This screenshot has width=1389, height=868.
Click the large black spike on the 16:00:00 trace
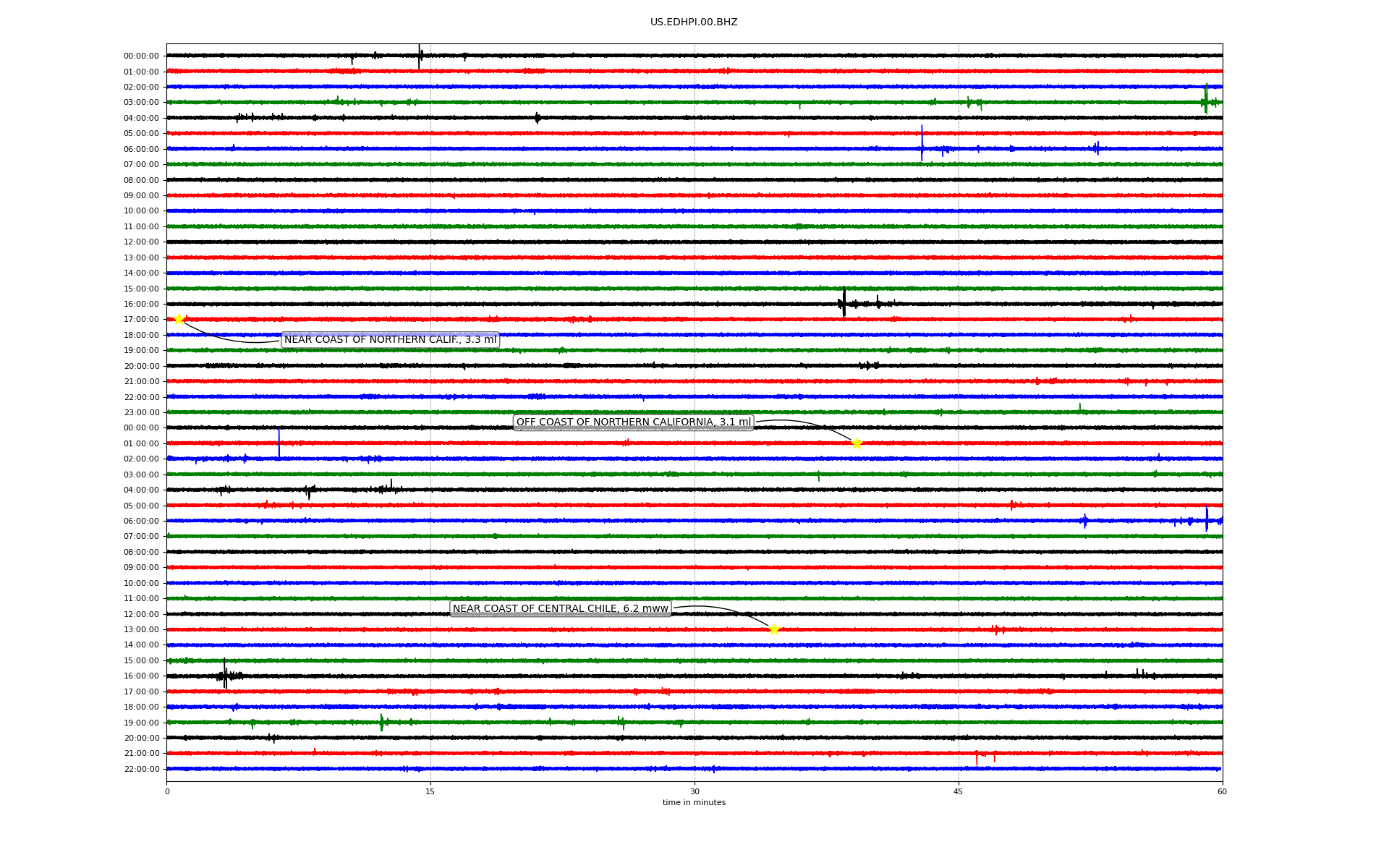(x=844, y=302)
